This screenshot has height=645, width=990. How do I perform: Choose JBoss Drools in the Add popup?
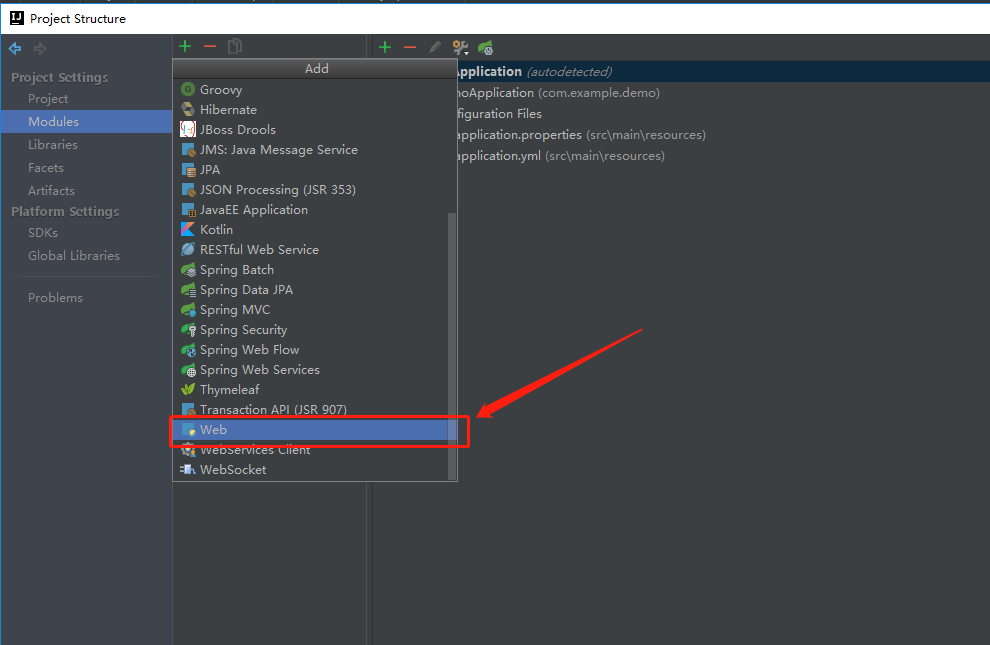314,129
